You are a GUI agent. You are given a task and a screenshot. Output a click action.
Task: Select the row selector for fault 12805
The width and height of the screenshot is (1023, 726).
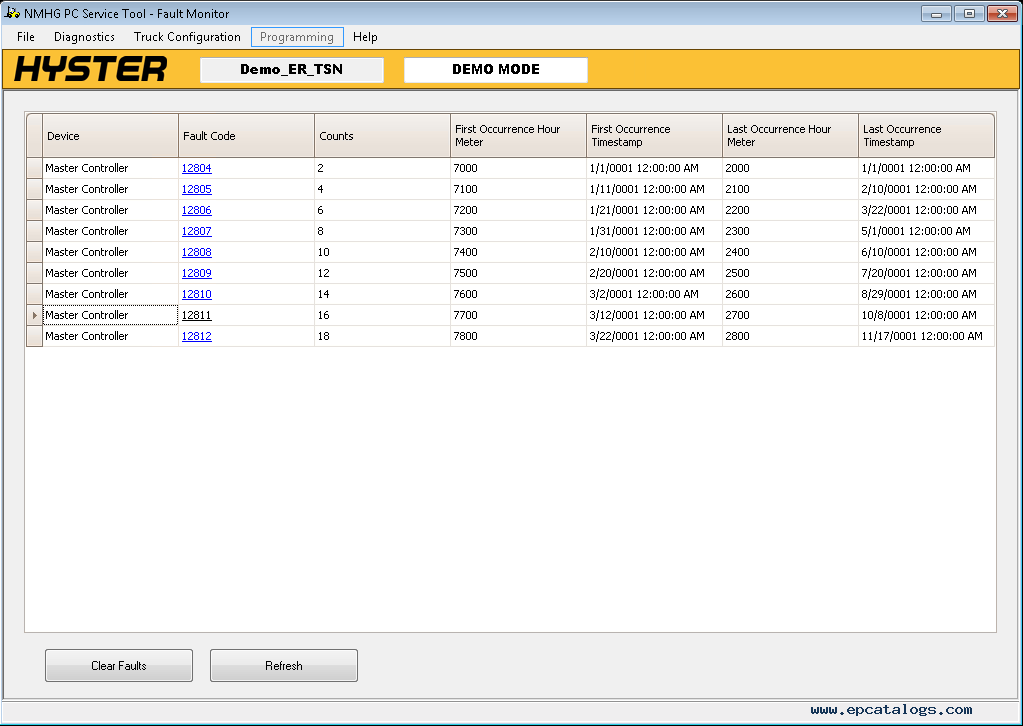(34, 189)
